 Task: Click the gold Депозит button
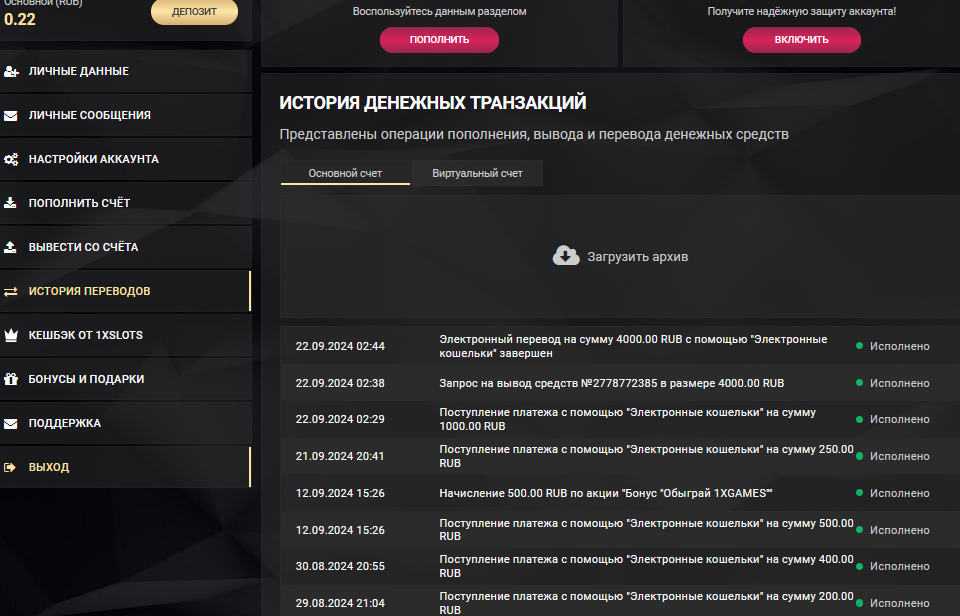[x=194, y=12]
